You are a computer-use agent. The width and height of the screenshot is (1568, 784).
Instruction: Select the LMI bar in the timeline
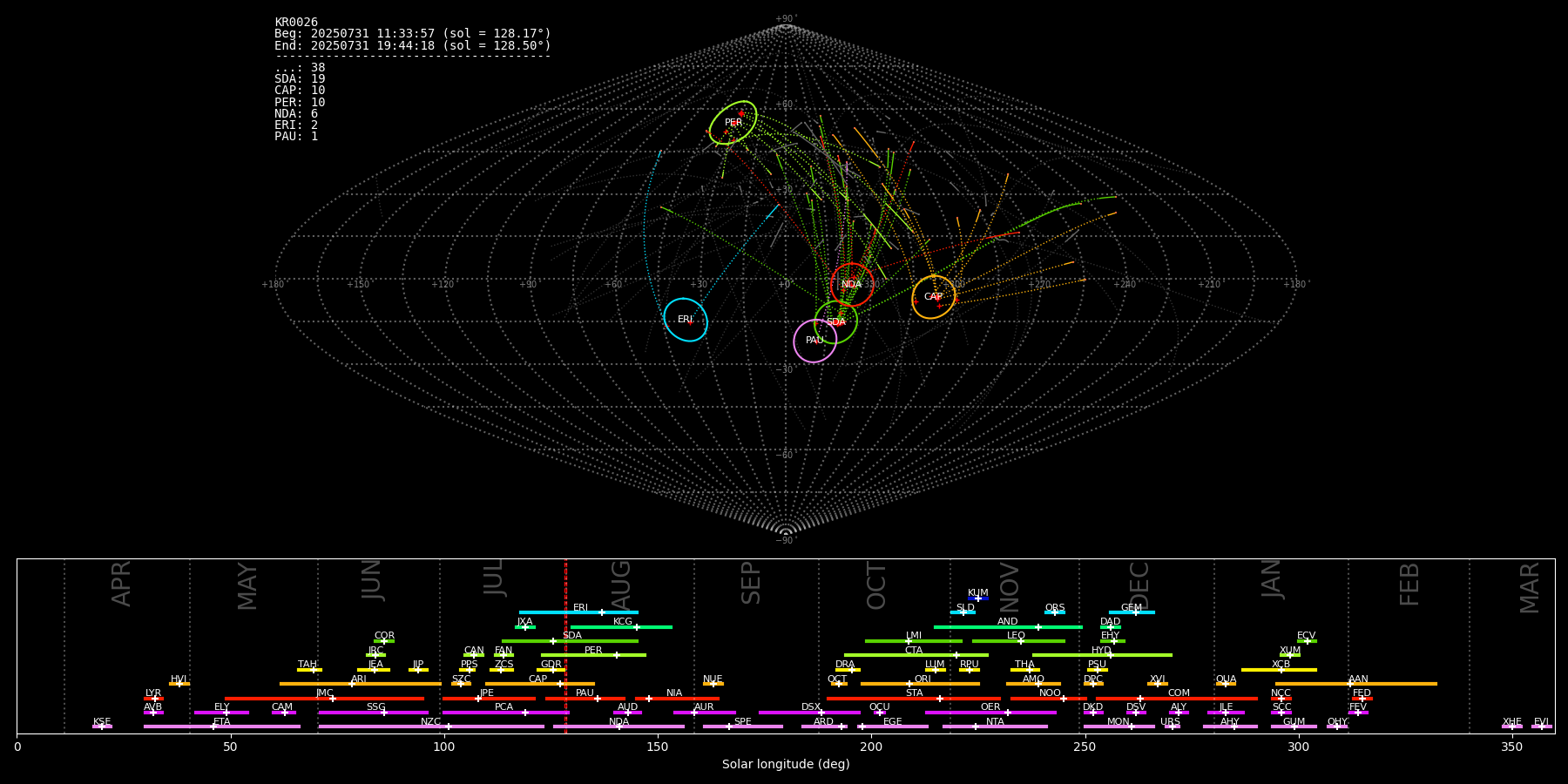coord(914,641)
